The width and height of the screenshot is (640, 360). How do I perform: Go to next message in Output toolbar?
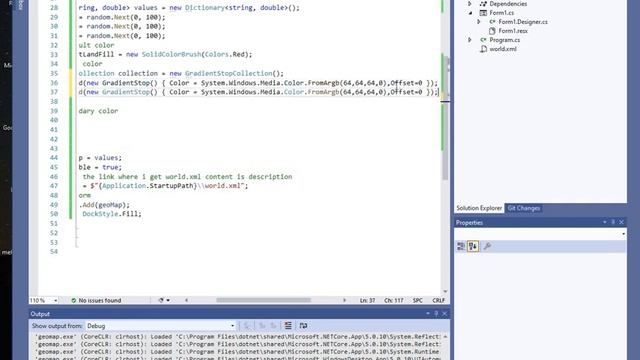(273, 326)
